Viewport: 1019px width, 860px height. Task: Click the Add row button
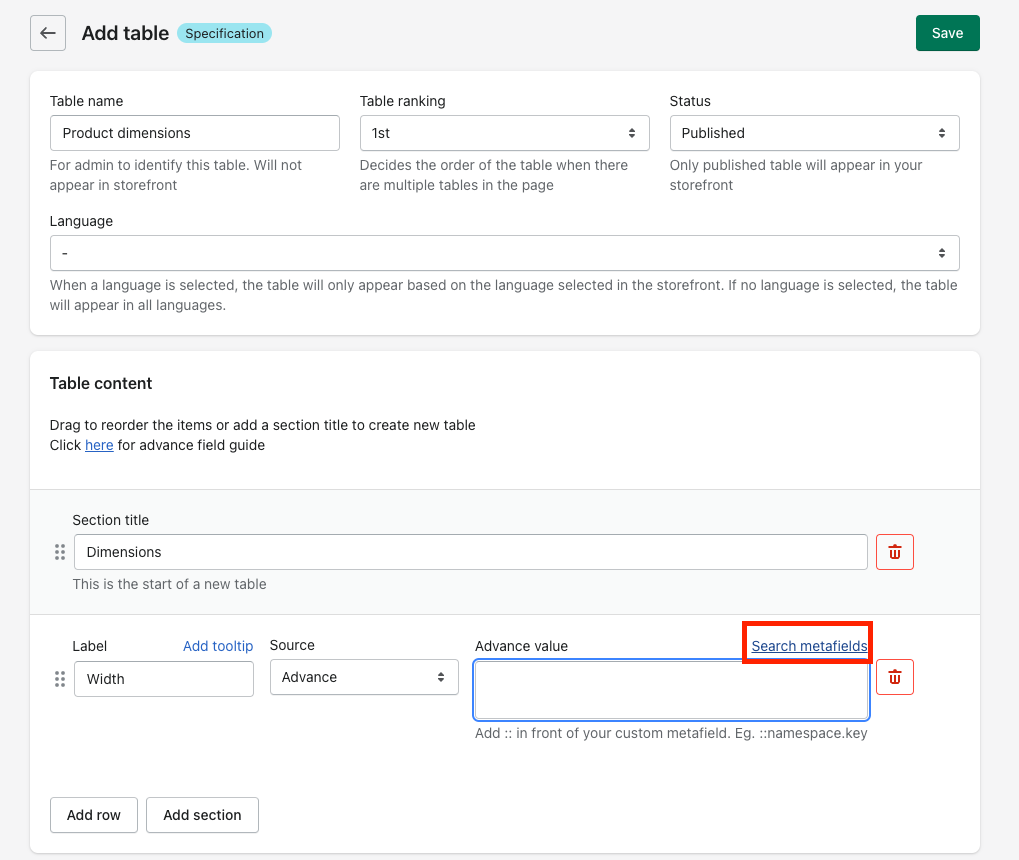coord(94,815)
